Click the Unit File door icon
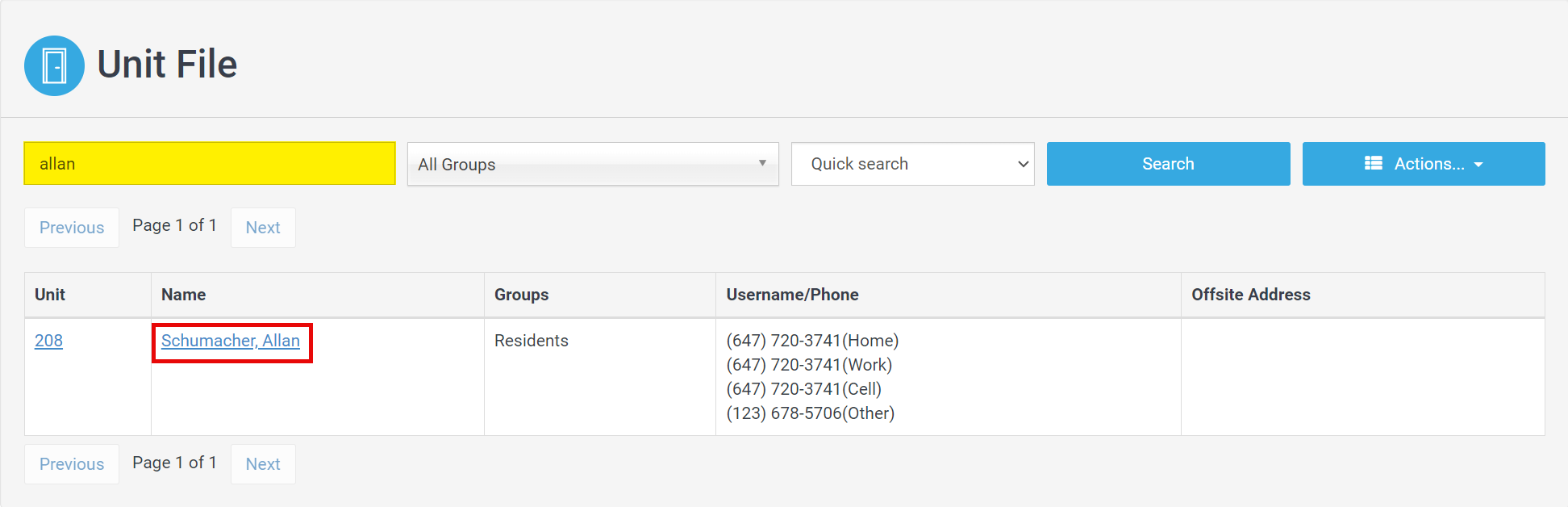Screen dimensions: 1568x507 click(54, 65)
